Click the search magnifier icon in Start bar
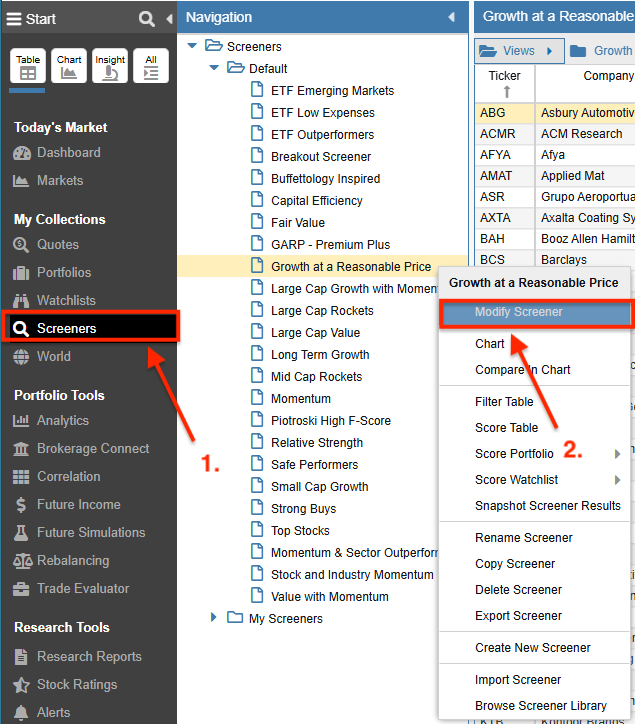 [x=146, y=19]
